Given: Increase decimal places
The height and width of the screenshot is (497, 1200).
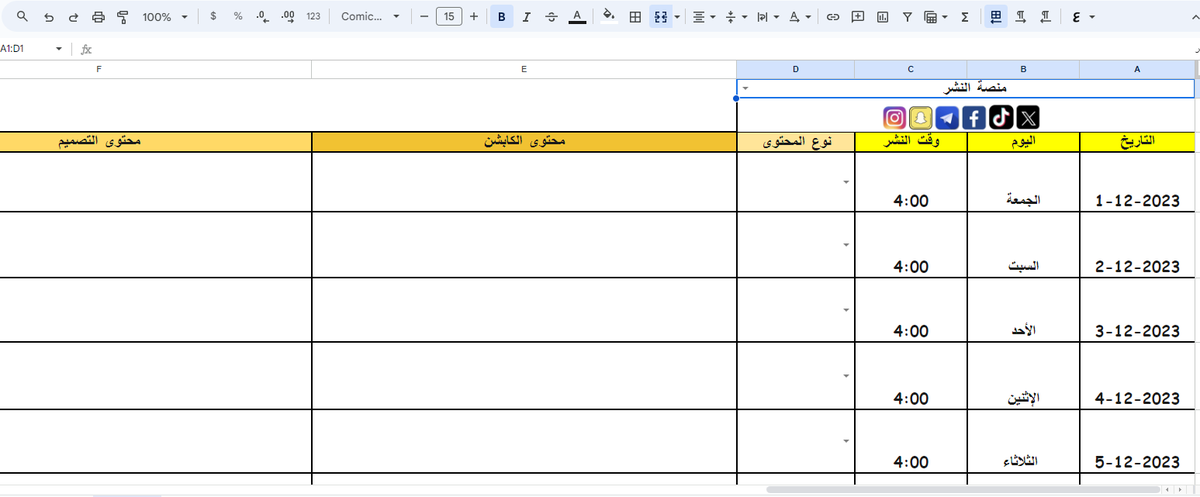Looking at the screenshot, I should 288,17.
